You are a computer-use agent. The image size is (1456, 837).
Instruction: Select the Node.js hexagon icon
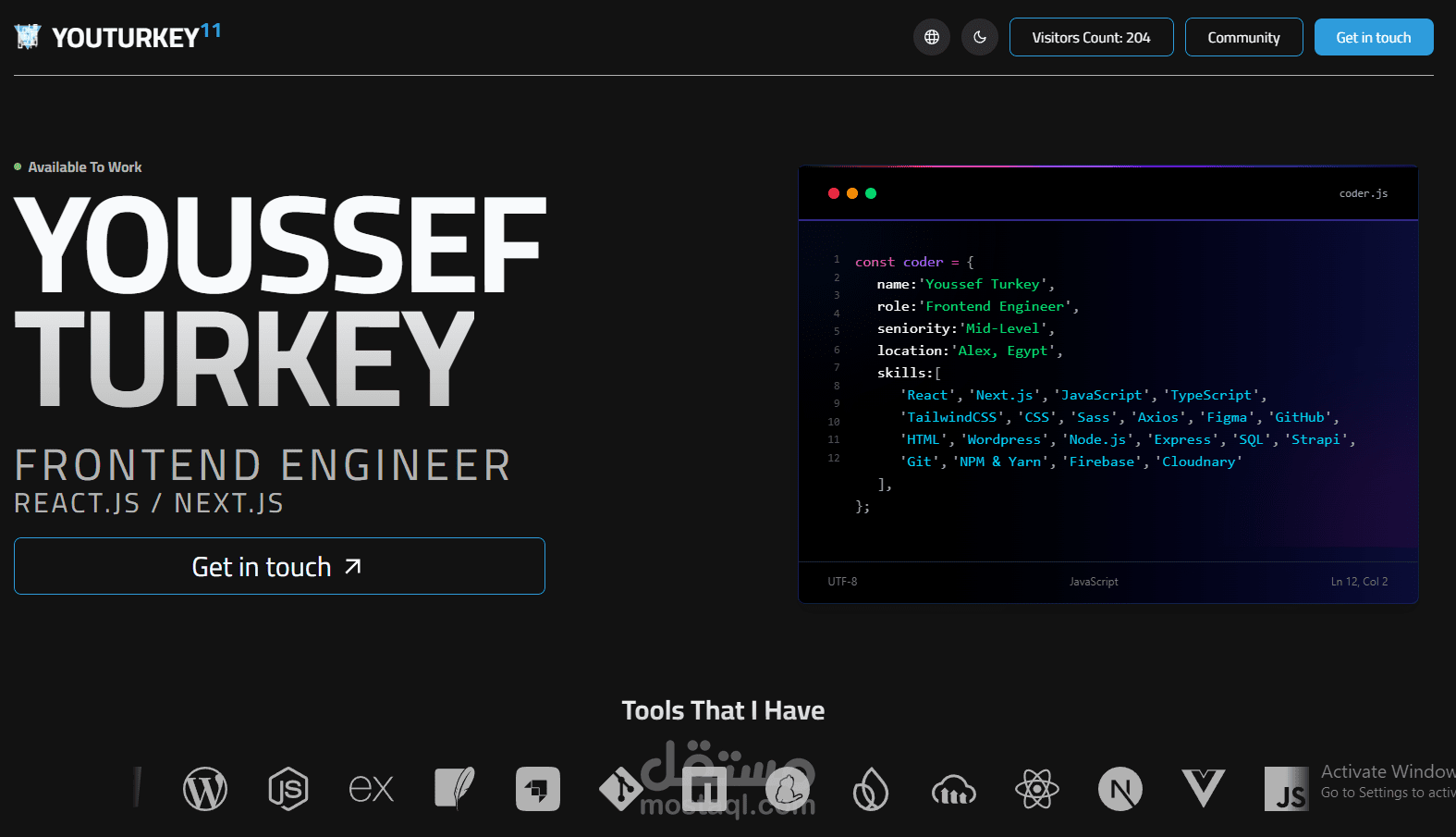click(288, 790)
